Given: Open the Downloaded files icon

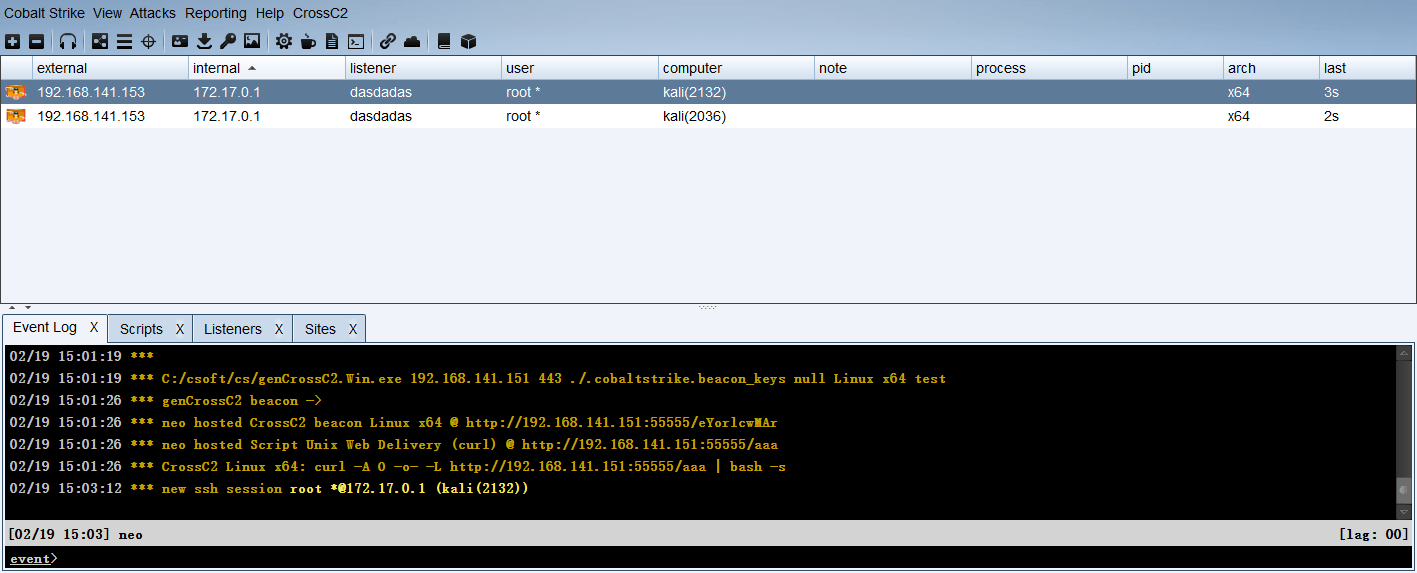Looking at the screenshot, I should click(204, 41).
